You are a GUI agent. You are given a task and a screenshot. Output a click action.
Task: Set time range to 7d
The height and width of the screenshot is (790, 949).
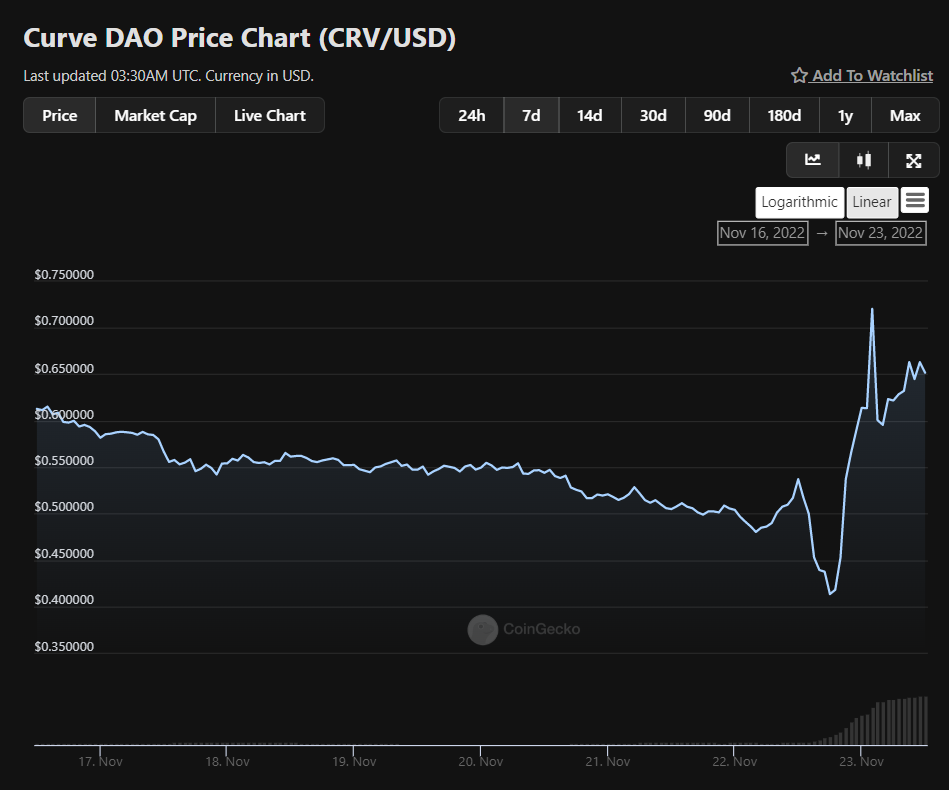pos(531,115)
